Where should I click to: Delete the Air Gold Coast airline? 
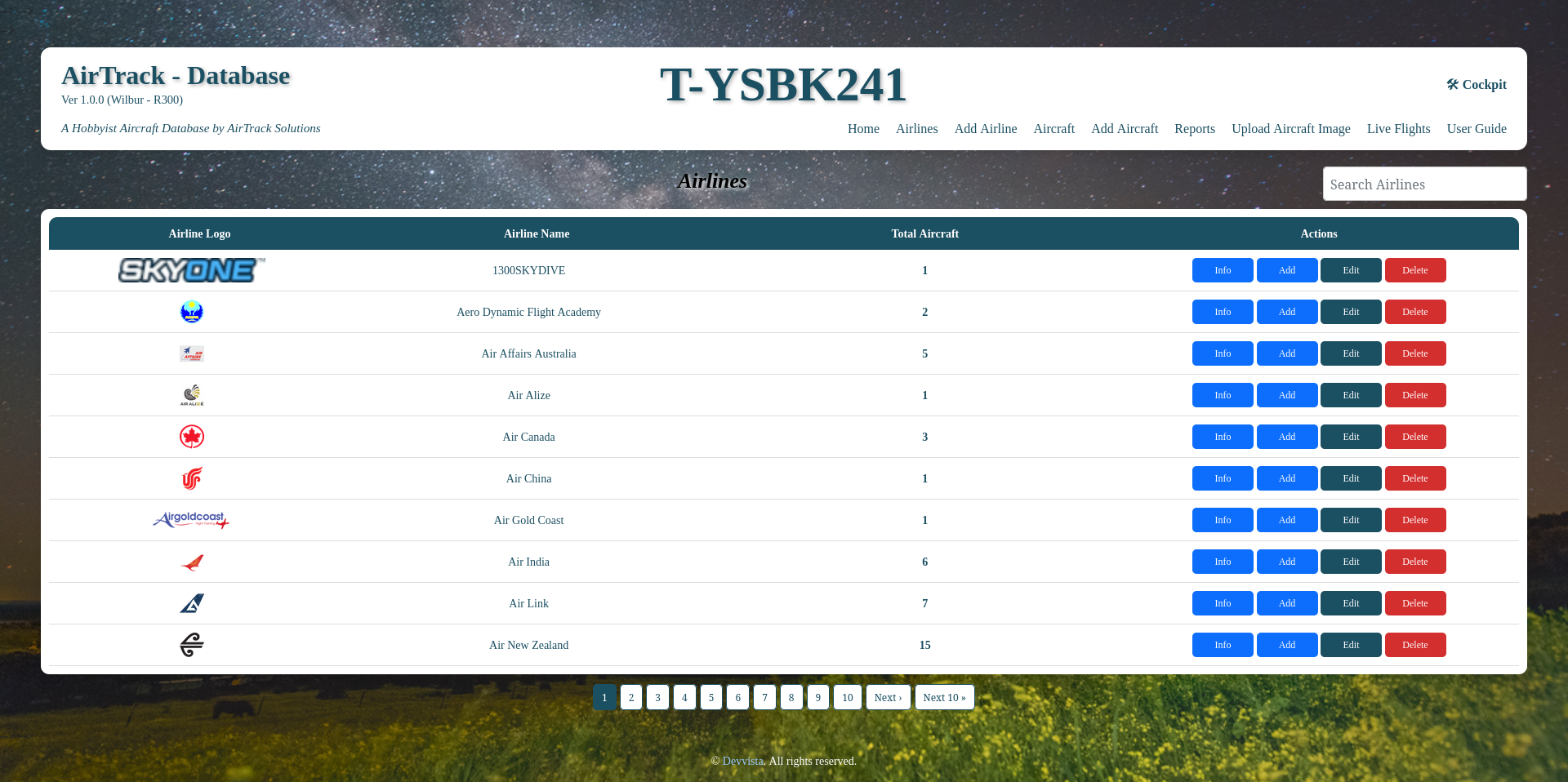click(x=1415, y=520)
